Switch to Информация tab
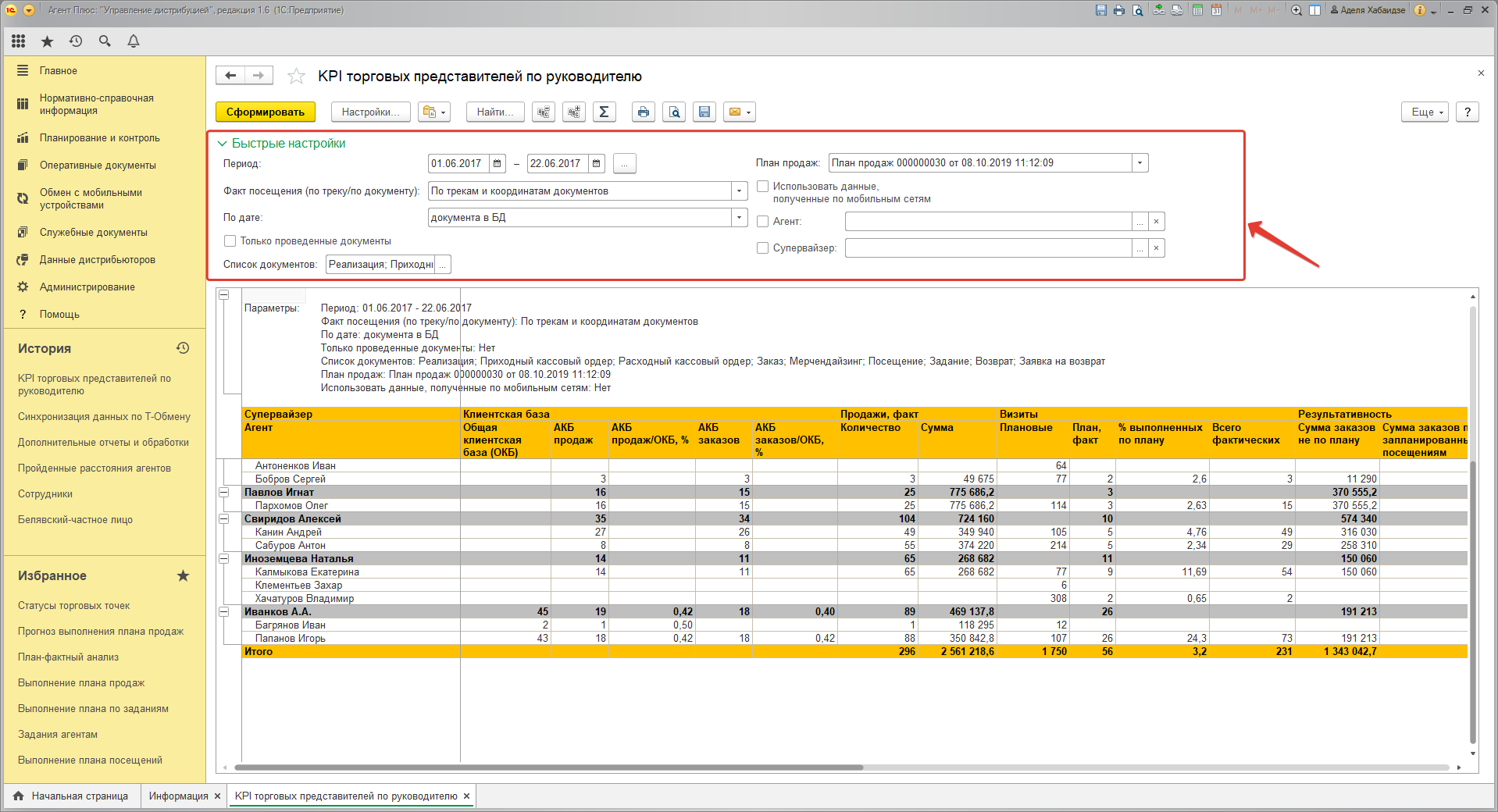 (178, 796)
